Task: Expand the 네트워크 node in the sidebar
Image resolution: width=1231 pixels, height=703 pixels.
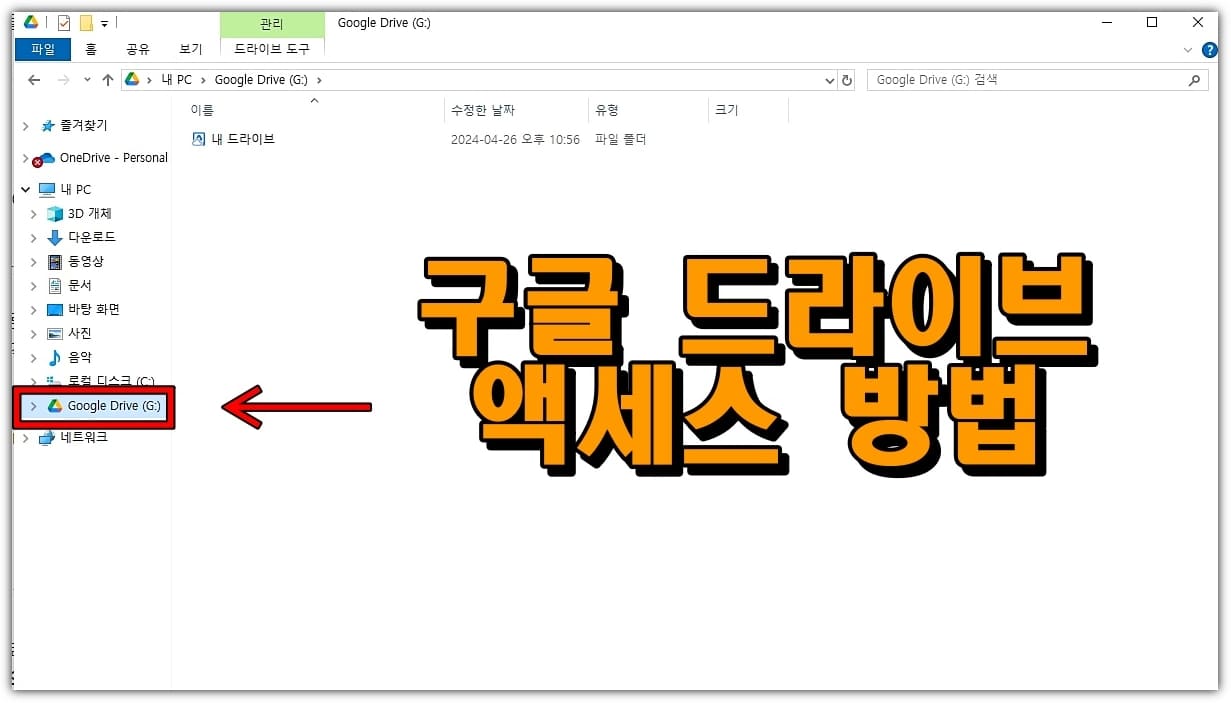Action: pyautogui.click(x=25, y=437)
